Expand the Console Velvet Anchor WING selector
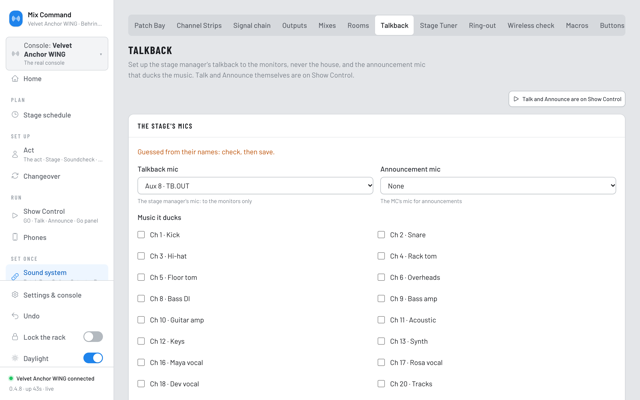 (x=57, y=54)
